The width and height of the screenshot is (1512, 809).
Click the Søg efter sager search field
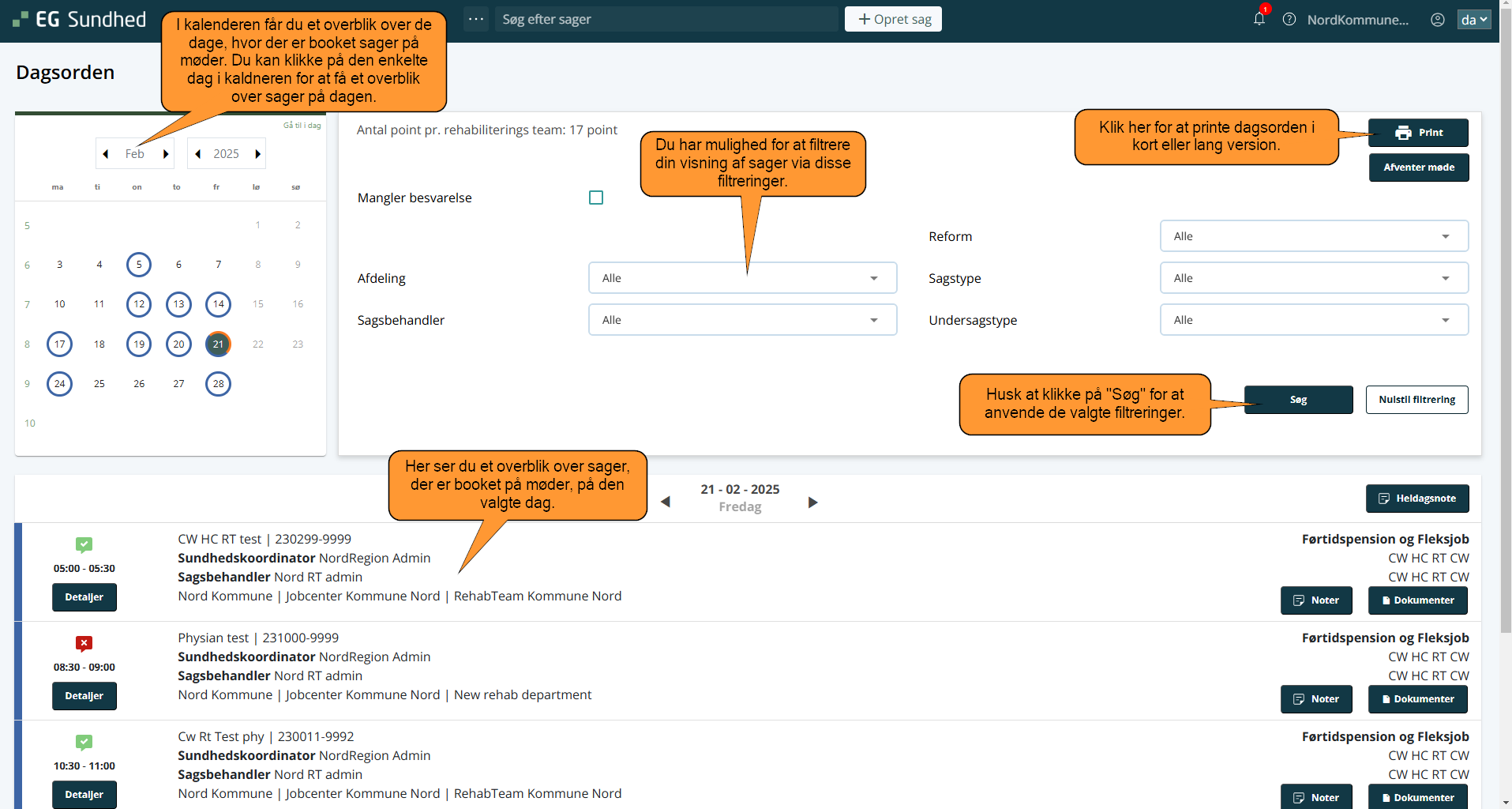point(667,19)
